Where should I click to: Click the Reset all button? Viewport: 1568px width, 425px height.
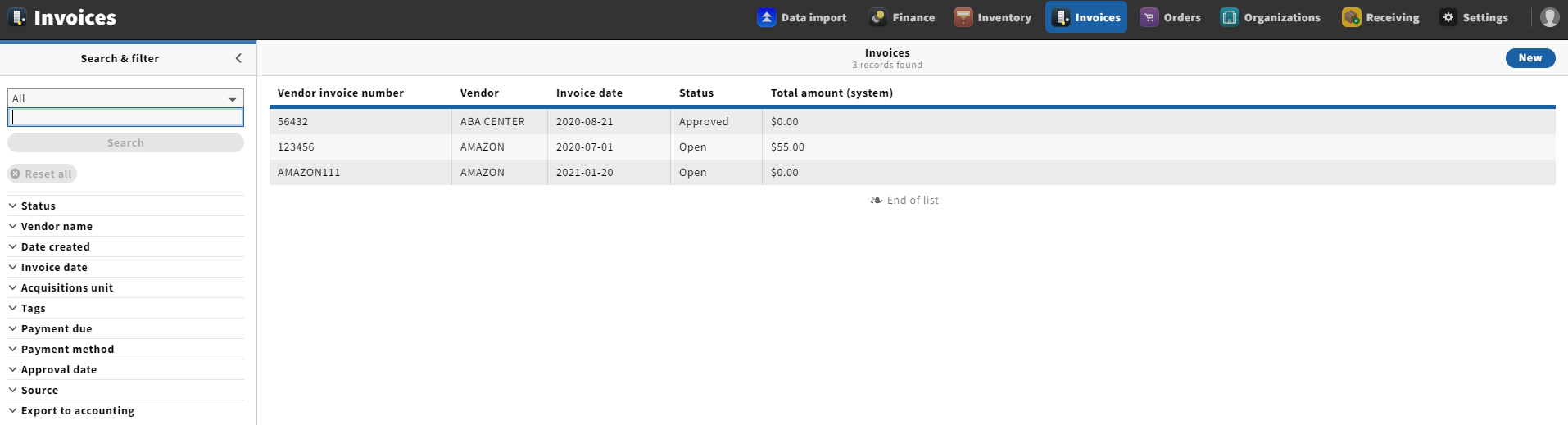coord(43,174)
